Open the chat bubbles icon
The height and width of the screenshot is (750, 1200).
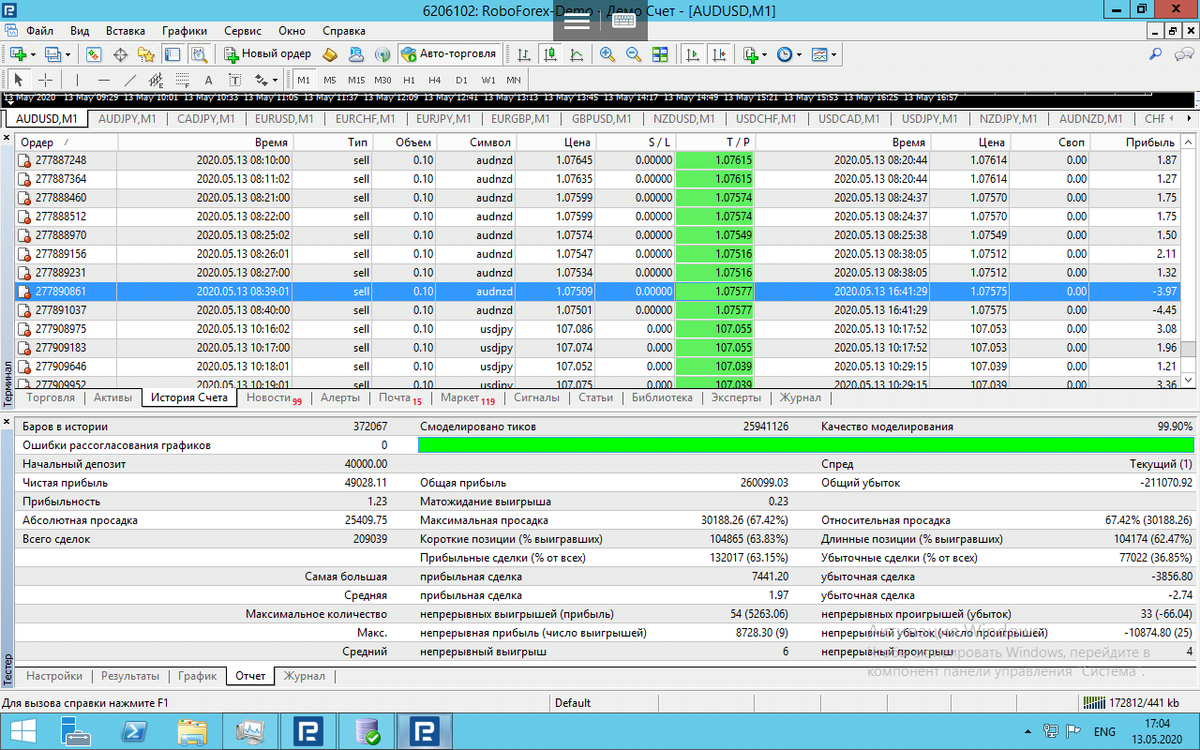point(1183,54)
